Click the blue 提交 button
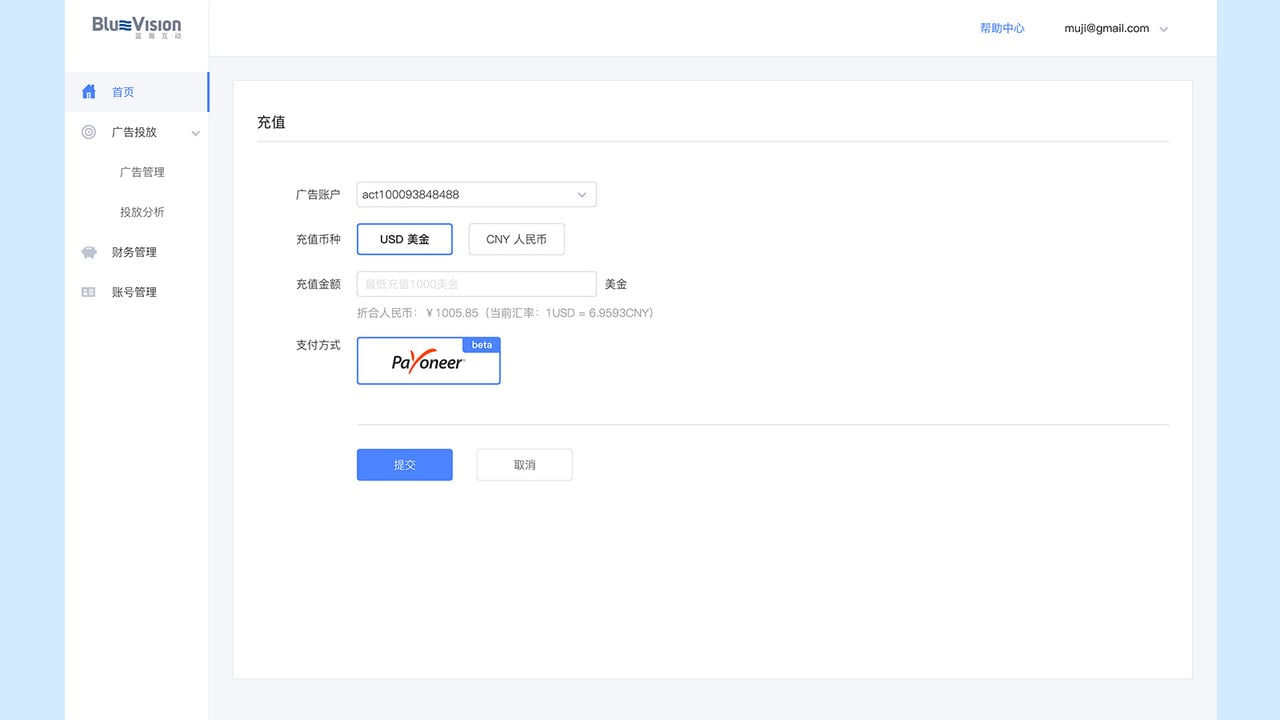 (x=405, y=465)
